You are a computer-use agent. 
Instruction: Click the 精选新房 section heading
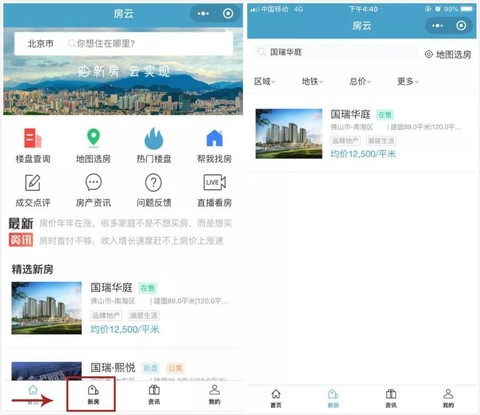pyautogui.click(x=32, y=269)
